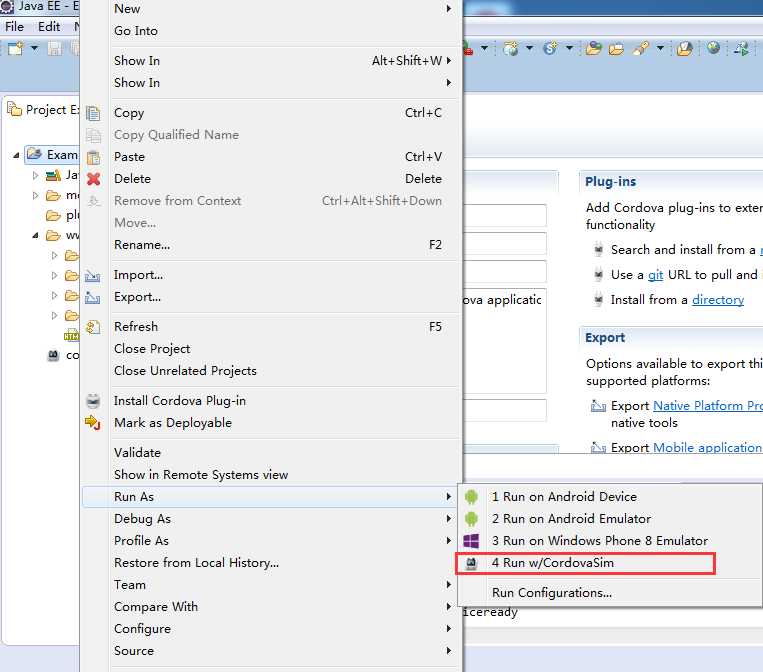Click the plain open folder toolbar icon
This screenshot has width=763, height=672.
[616, 49]
